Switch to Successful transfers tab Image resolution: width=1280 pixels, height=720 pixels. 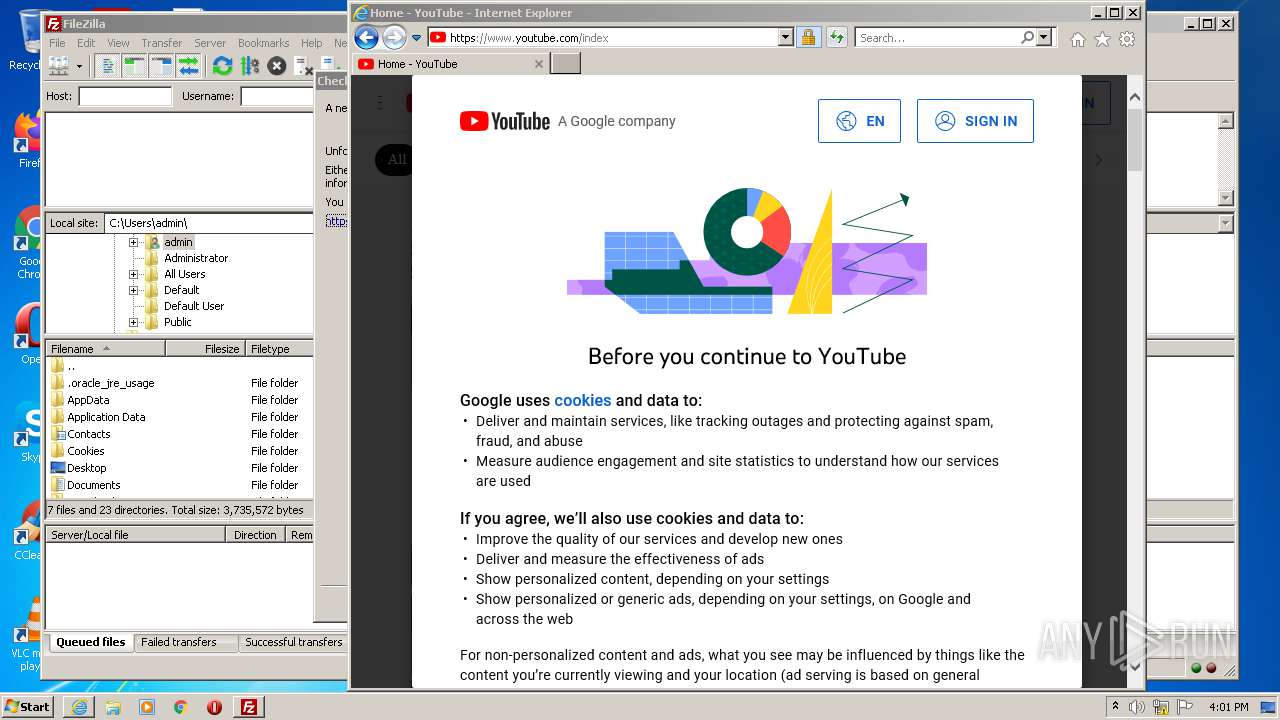[x=293, y=642]
